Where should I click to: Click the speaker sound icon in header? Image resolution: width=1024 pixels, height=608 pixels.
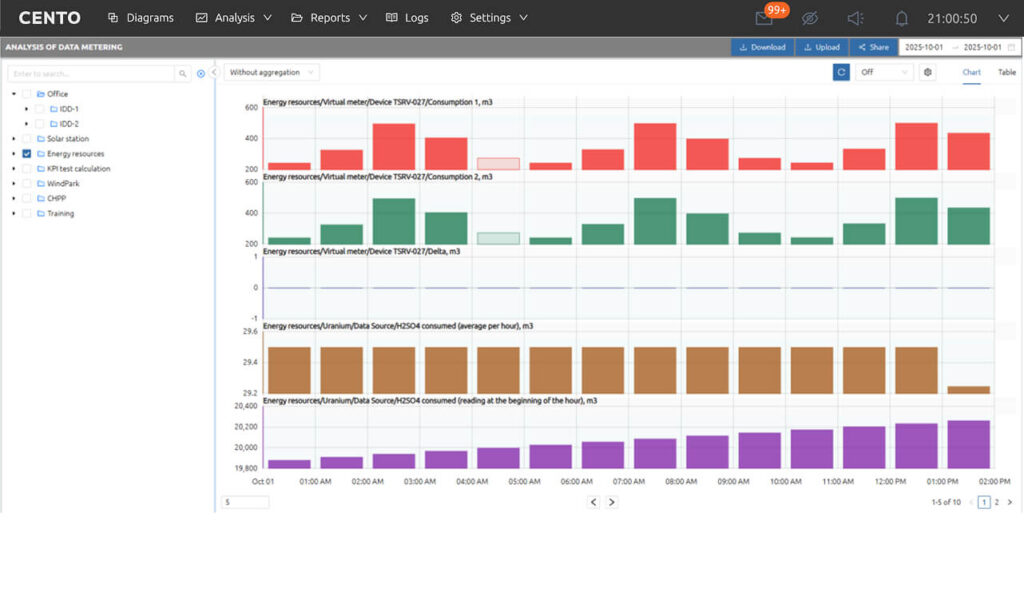click(855, 18)
